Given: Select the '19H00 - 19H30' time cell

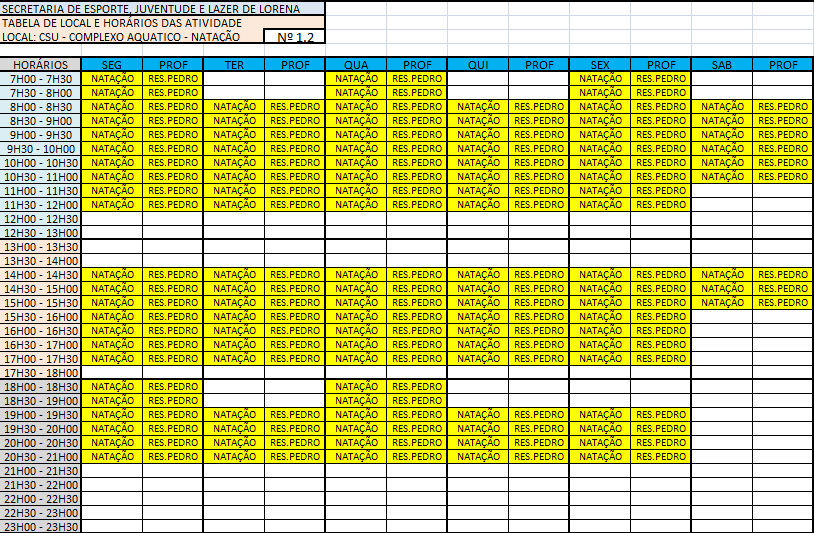Looking at the screenshot, I should pyautogui.click(x=40, y=415).
